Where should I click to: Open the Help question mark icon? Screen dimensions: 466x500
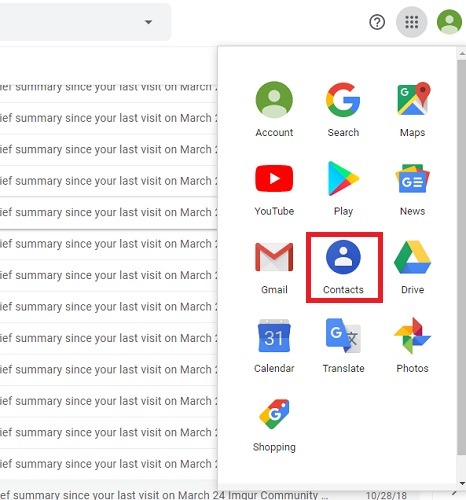point(377,22)
